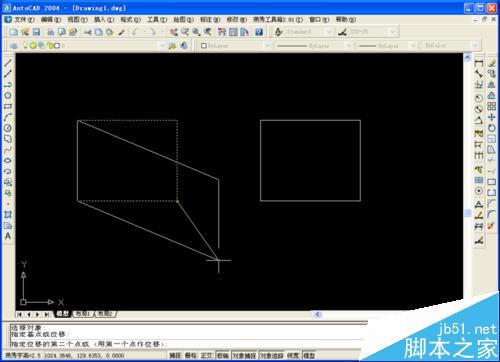
Task: Open the 格式 (Format) menu
Action: click(x=130, y=20)
